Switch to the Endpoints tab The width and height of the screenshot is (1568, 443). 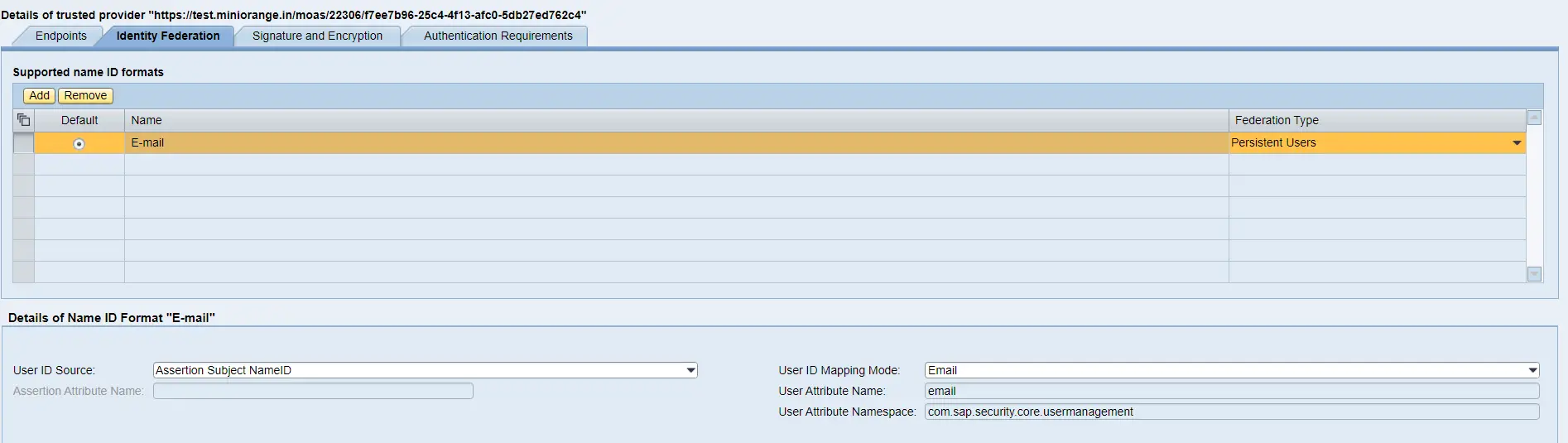pyautogui.click(x=60, y=36)
